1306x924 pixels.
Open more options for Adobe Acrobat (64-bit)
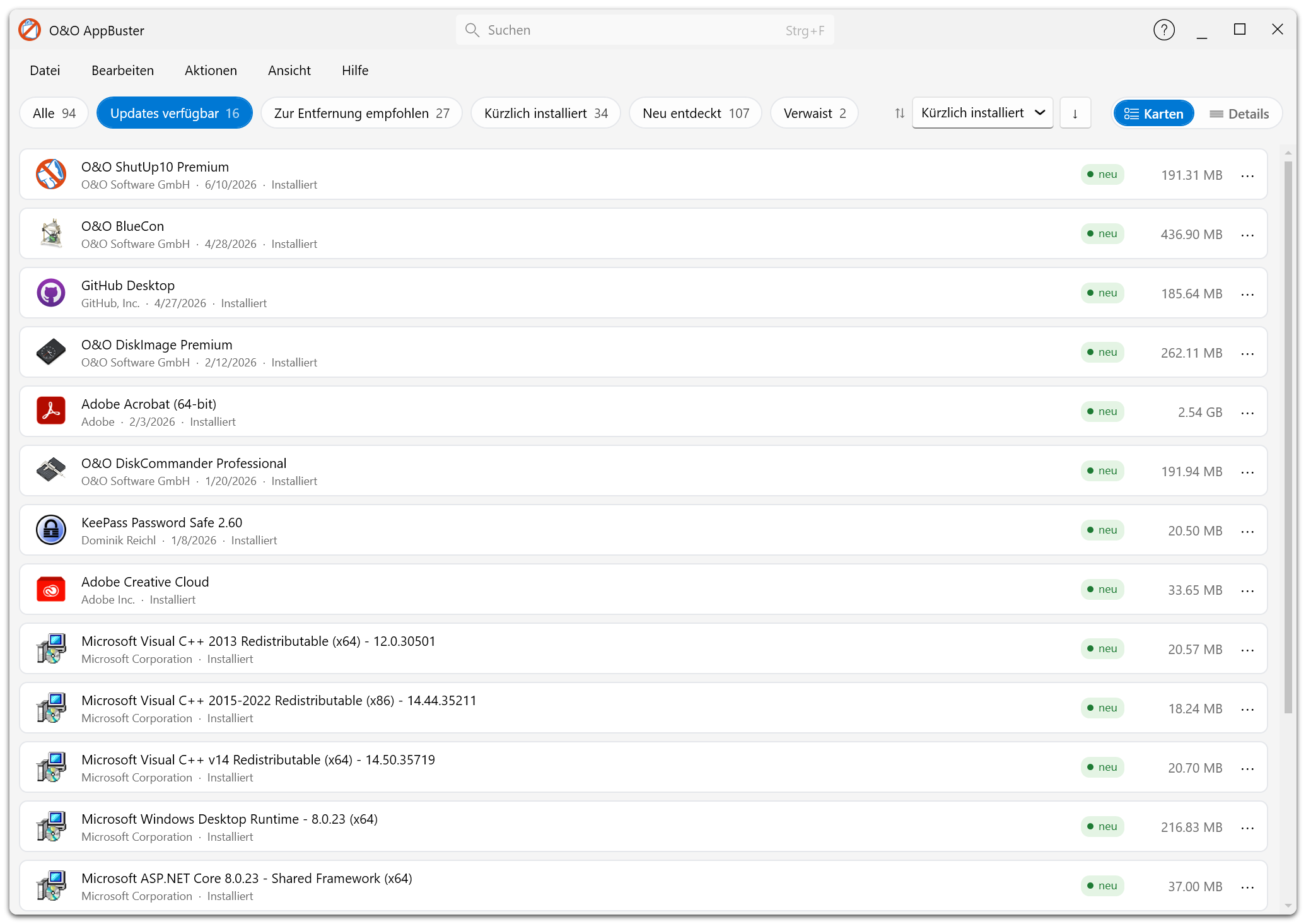tap(1247, 412)
